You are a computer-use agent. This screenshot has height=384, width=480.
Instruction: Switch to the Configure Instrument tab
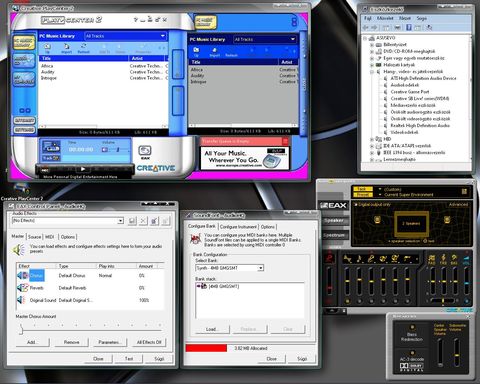(x=238, y=227)
